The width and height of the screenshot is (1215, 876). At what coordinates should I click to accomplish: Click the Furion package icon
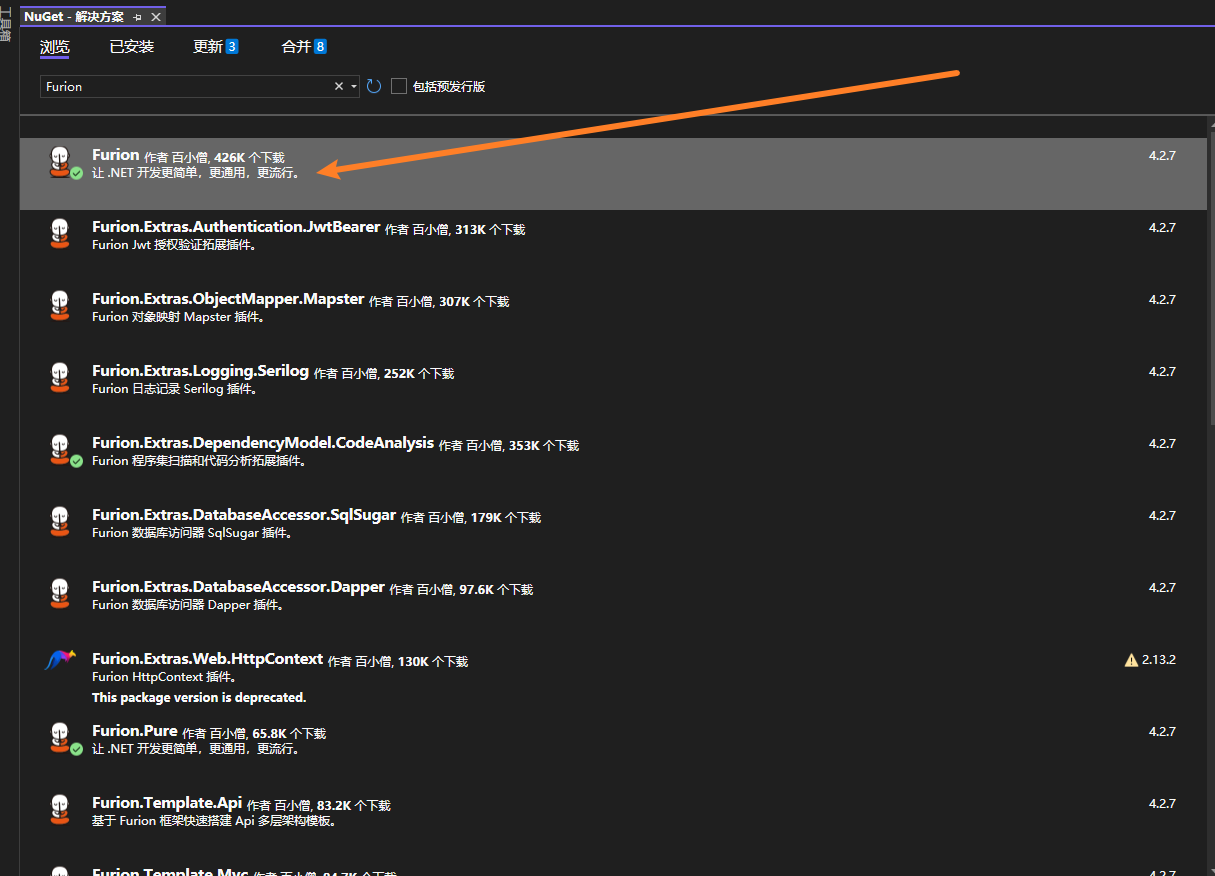[x=61, y=161]
